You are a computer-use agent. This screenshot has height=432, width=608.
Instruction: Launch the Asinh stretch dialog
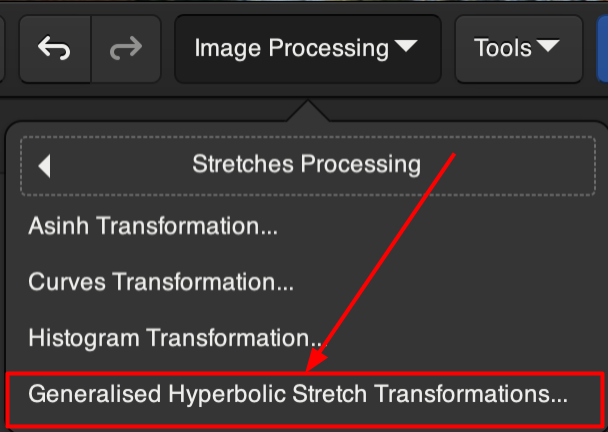click(x=153, y=226)
